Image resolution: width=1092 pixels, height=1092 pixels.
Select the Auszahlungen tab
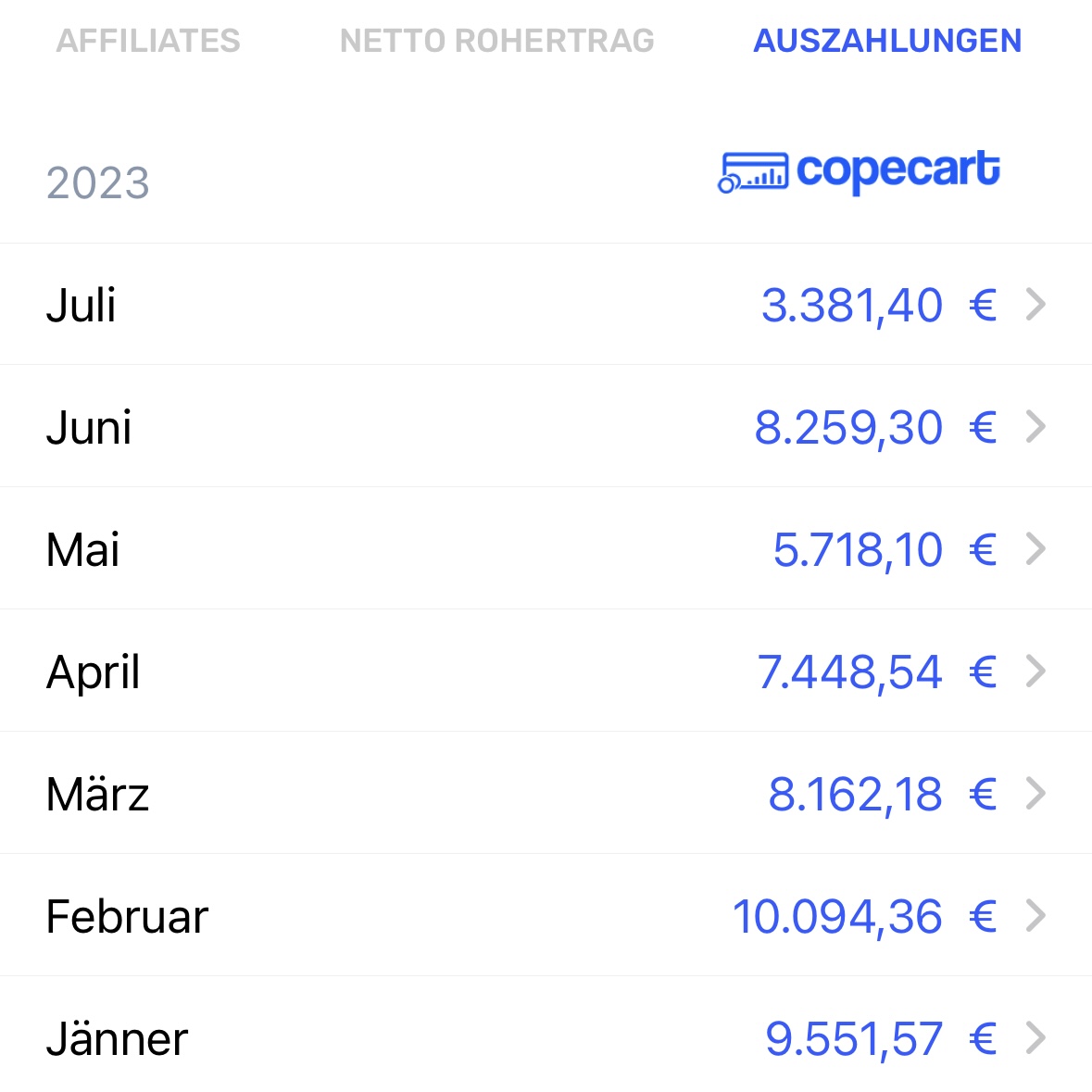pyautogui.click(x=888, y=41)
